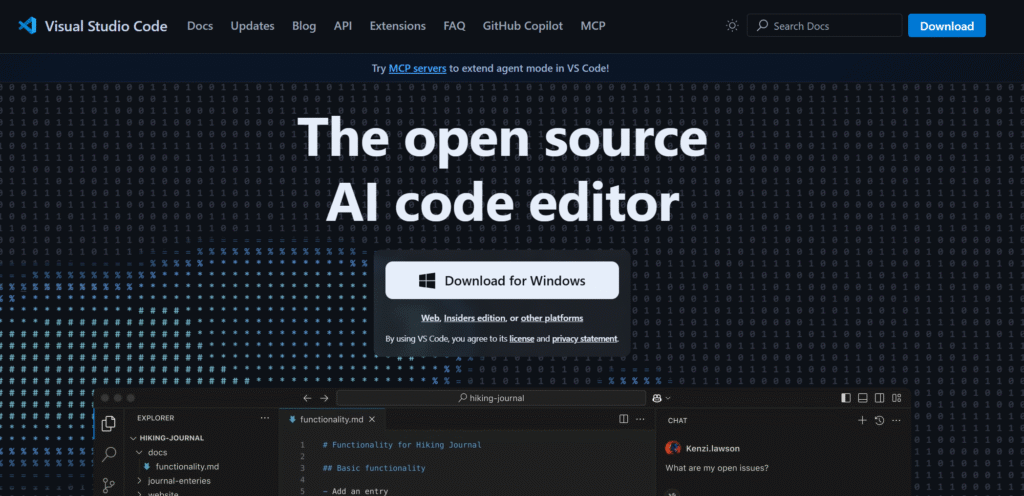This screenshot has width=1024, height=496.
Task: Click the Kenzi.lawson username text
Action: coord(712,448)
